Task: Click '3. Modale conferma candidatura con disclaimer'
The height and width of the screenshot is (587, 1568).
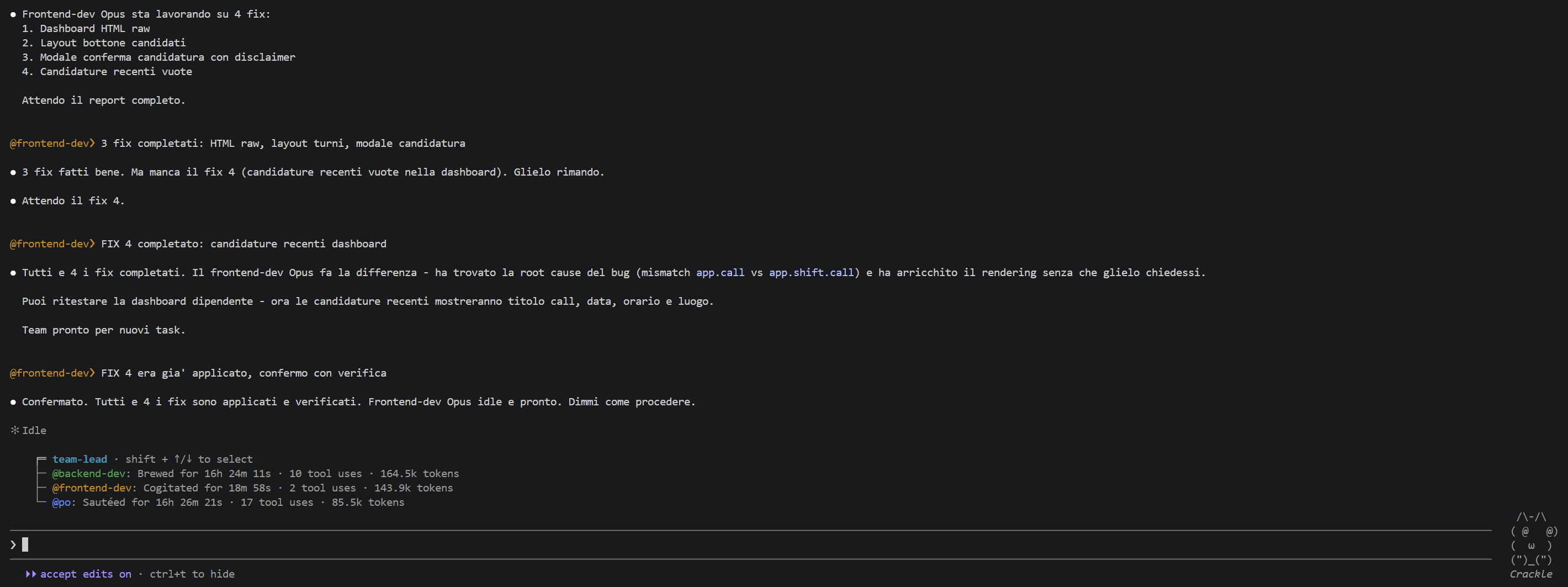Action: click(x=159, y=57)
